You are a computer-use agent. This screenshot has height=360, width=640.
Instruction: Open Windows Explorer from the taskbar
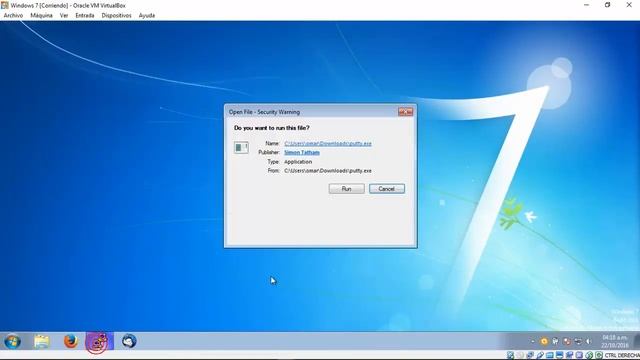(42, 341)
